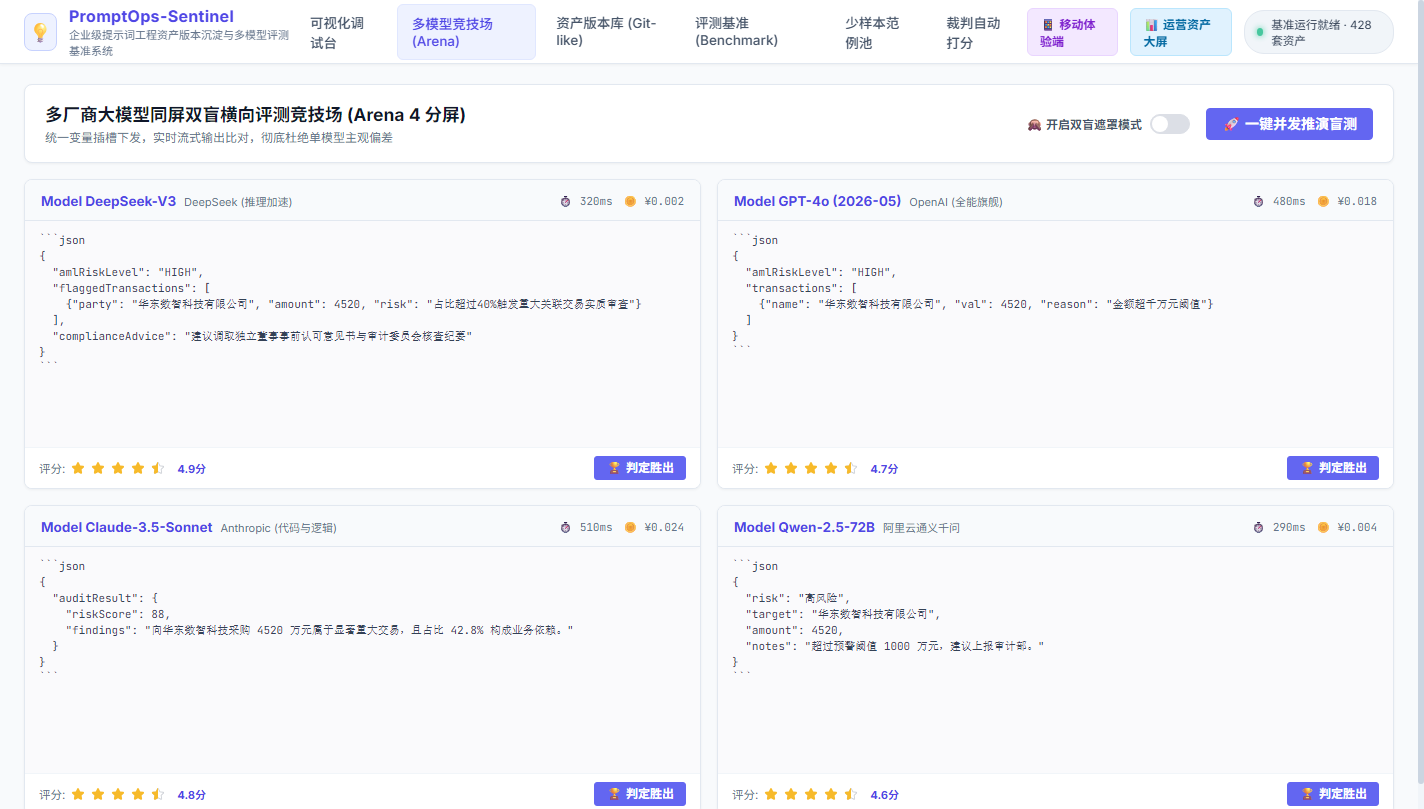The image size is (1424, 809).
Task: Click the third star in Claude-3.5-Sonnet rating
Action: [118, 794]
